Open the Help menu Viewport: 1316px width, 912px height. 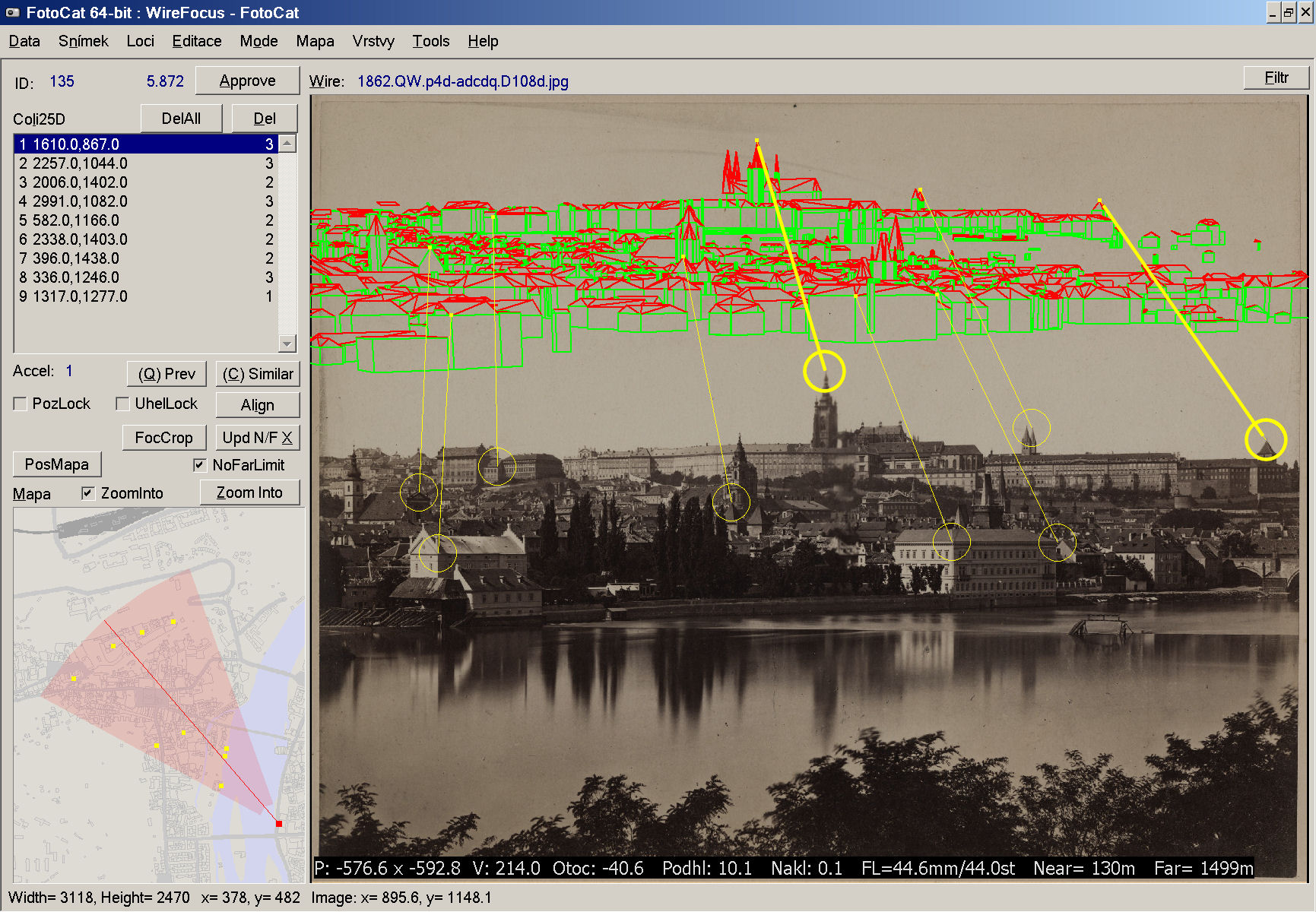tap(483, 41)
